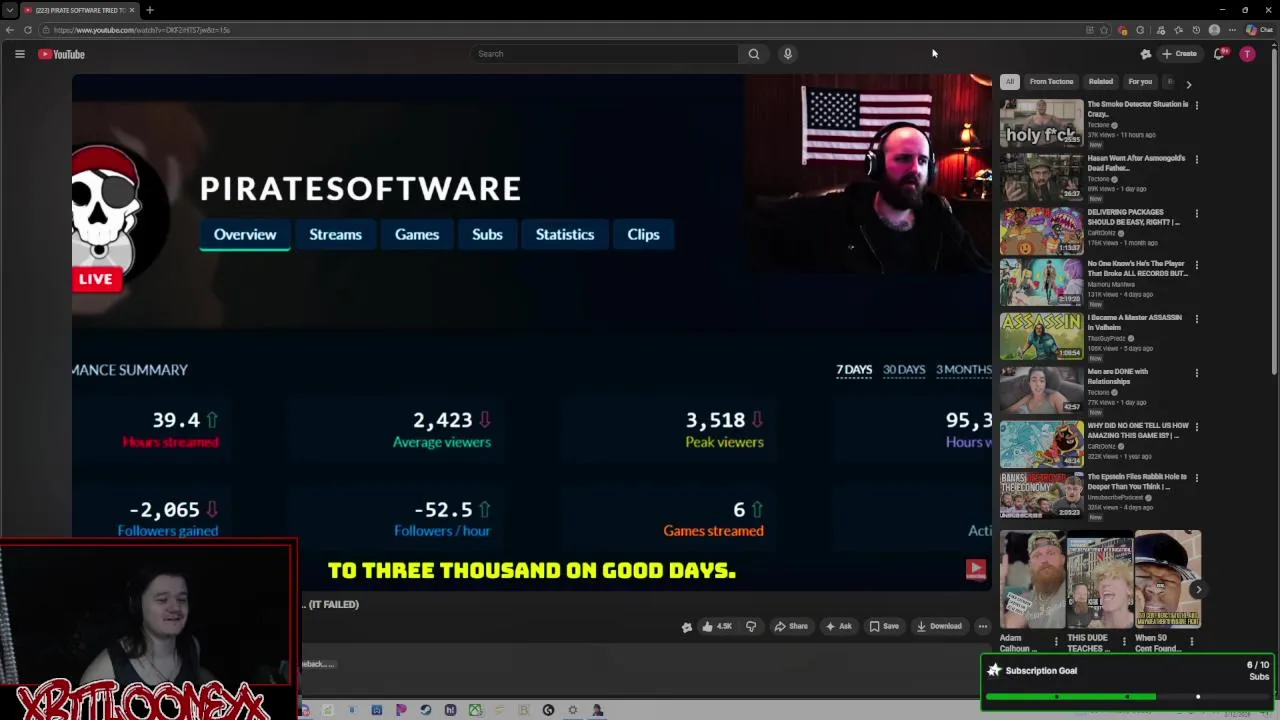The image size is (1280, 720).
Task: Open Hasan Went After Asmongold's Dead Father video
Action: [x=1136, y=162]
